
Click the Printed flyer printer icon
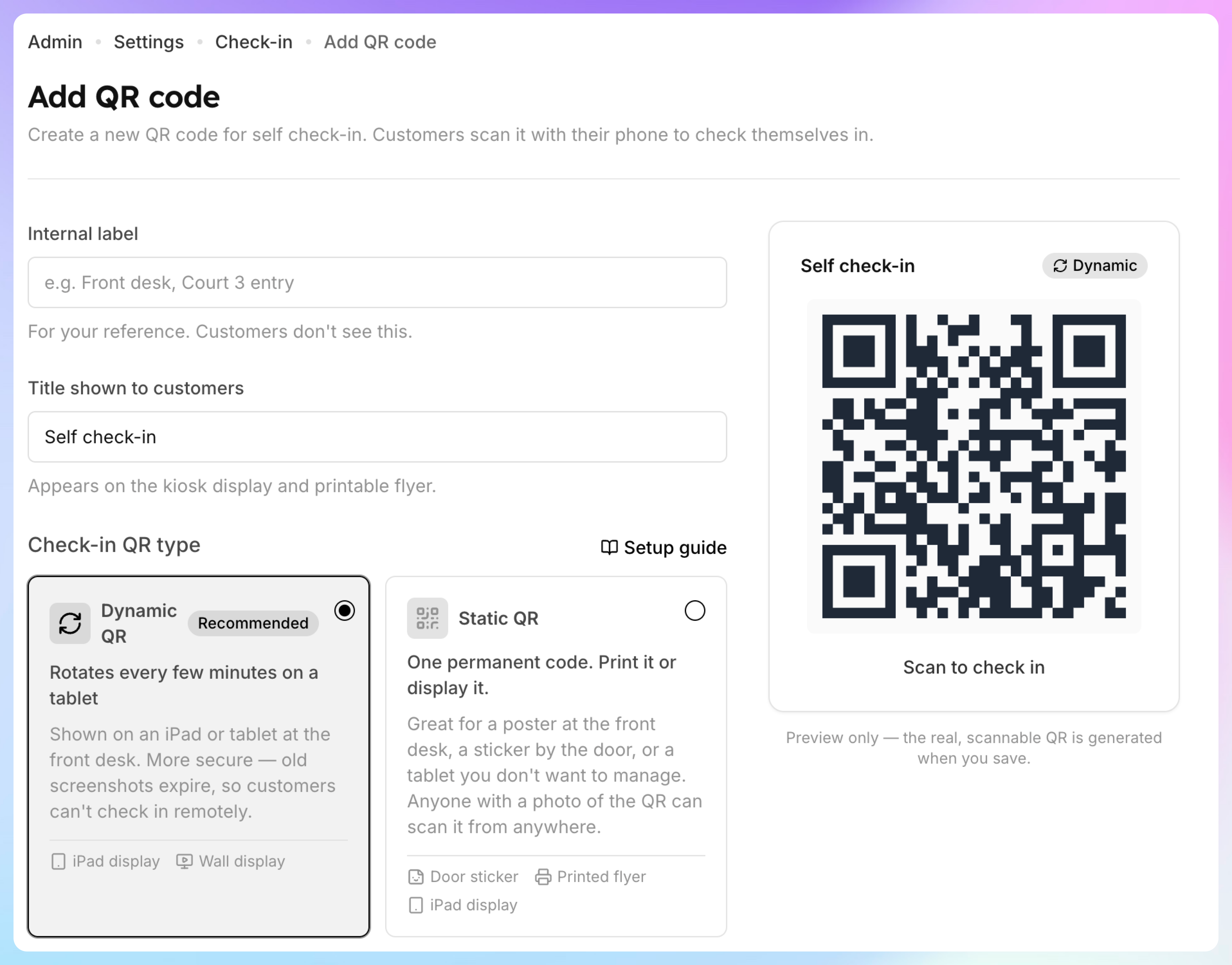543,877
